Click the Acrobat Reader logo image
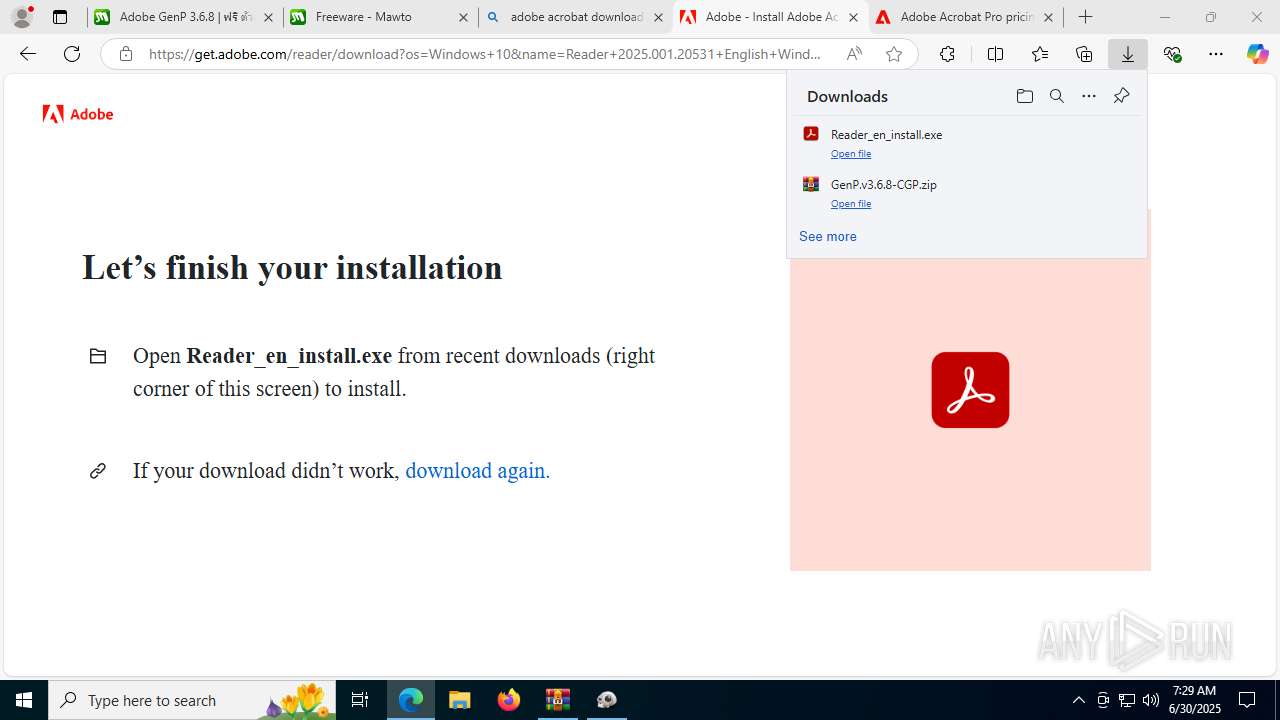The image size is (1280, 720). pos(970,390)
